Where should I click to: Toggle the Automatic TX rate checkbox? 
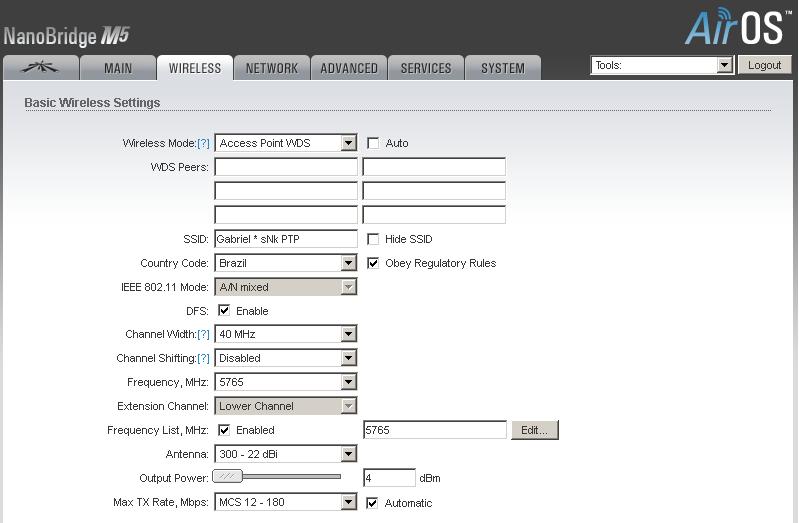[372, 503]
